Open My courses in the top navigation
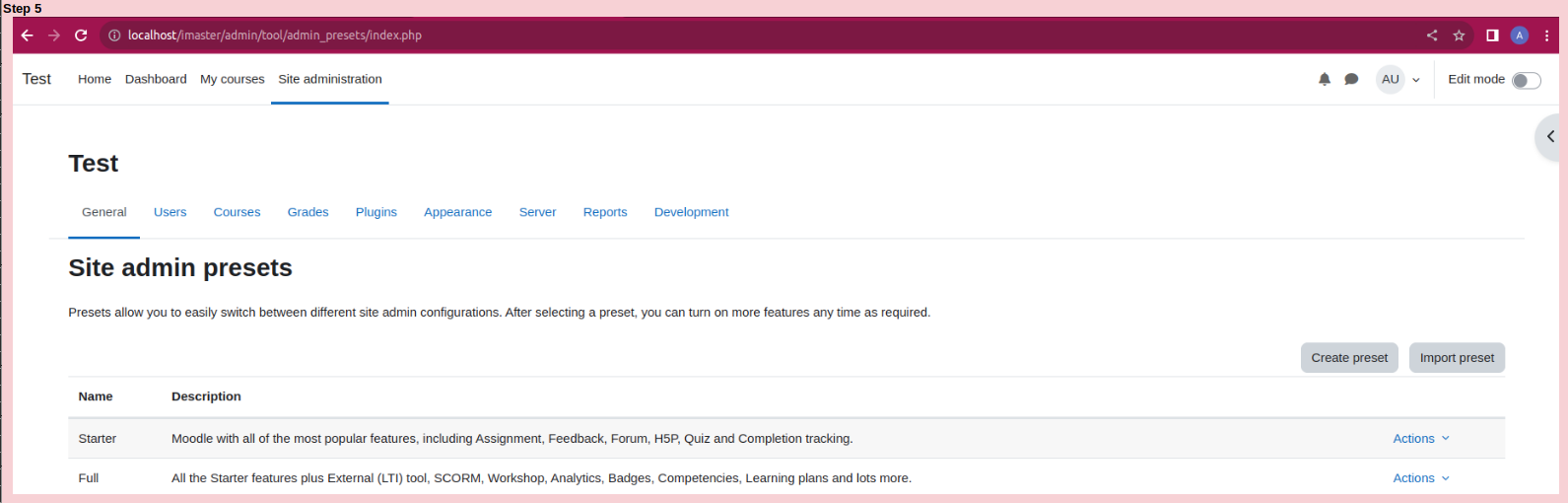 pyautogui.click(x=233, y=79)
